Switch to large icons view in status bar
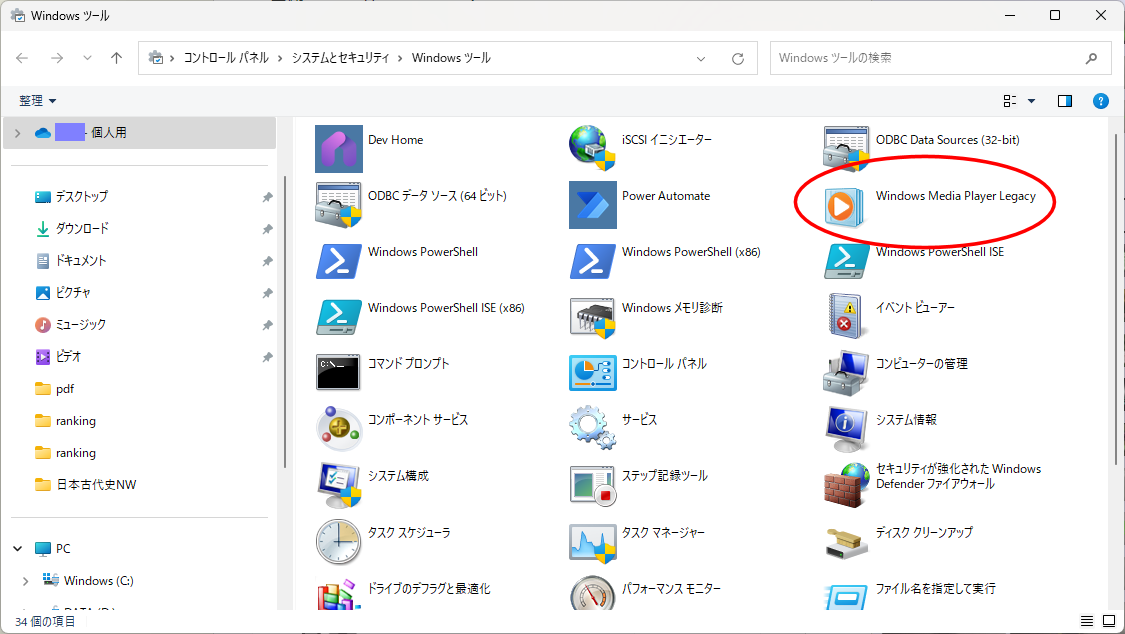This screenshot has height=634, width=1125. coord(1108,621)
